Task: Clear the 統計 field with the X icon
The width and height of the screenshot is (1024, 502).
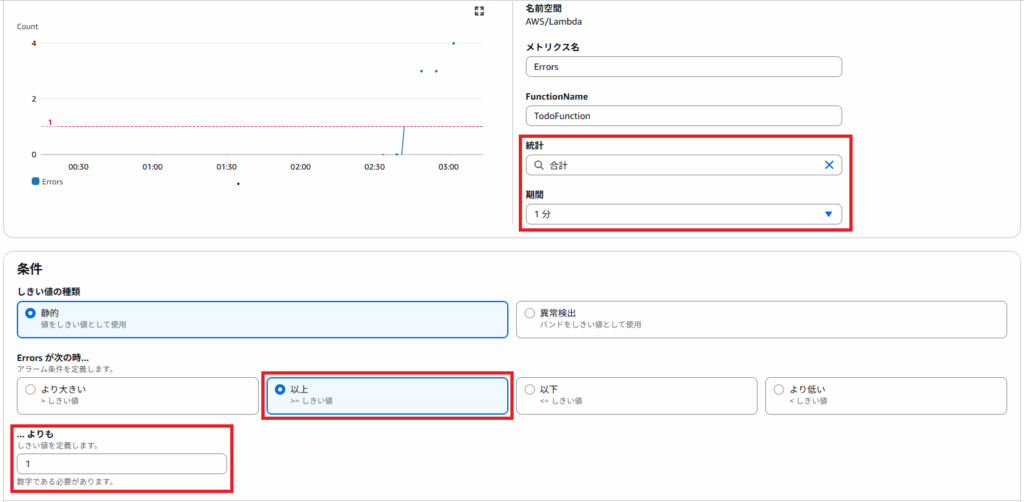Action: tap(828, 165)
